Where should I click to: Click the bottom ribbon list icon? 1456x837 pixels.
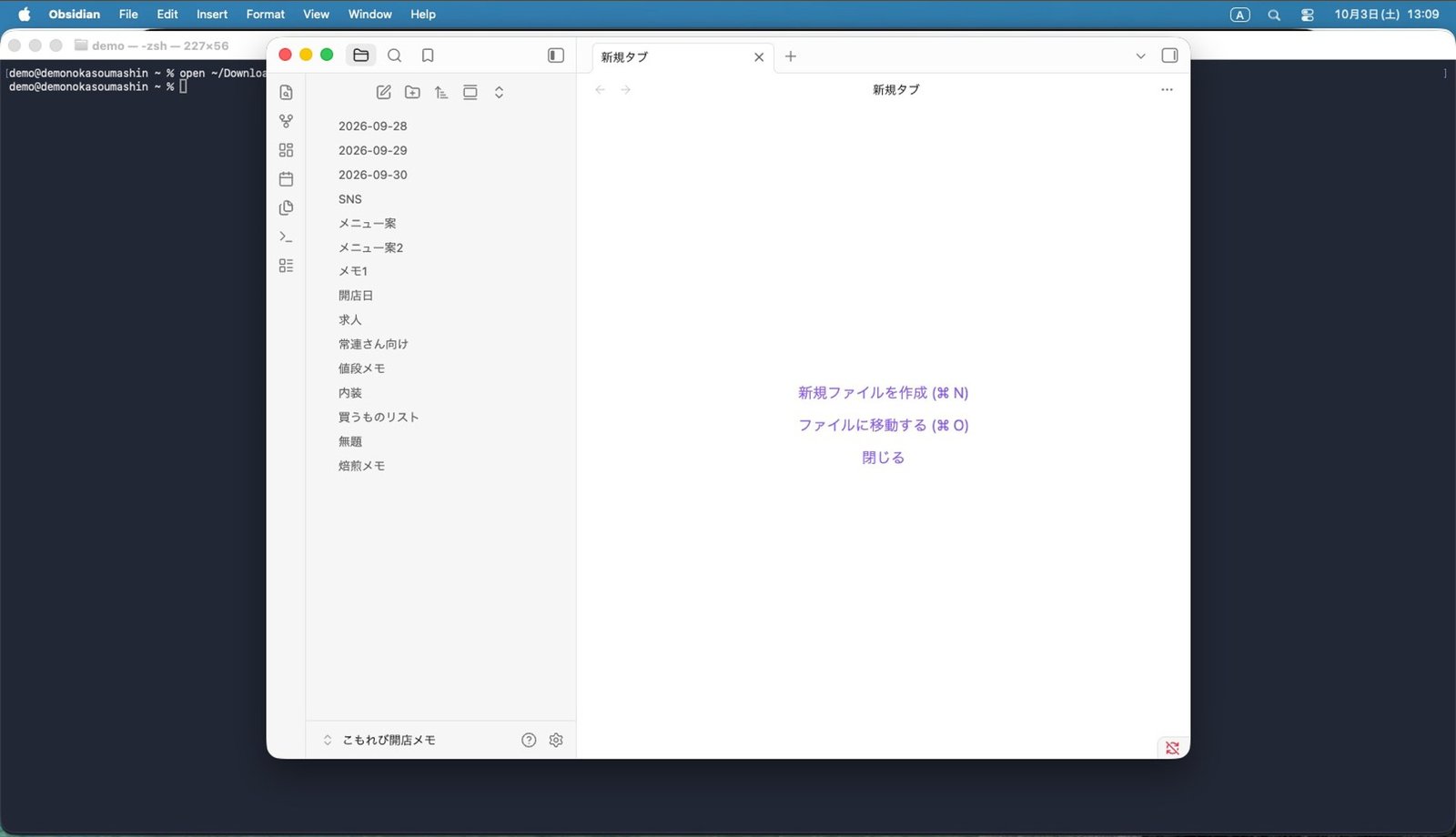(x=286, y=266)
